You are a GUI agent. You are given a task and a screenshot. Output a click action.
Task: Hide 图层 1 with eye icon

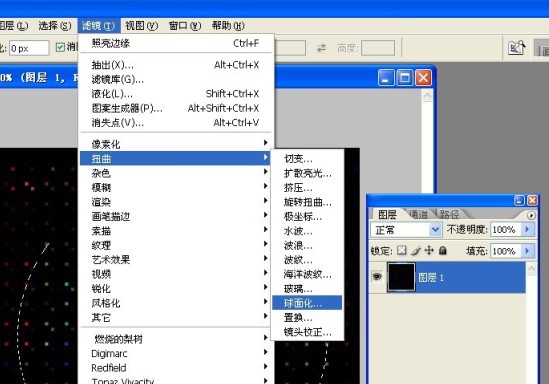(x=377, y=277)
